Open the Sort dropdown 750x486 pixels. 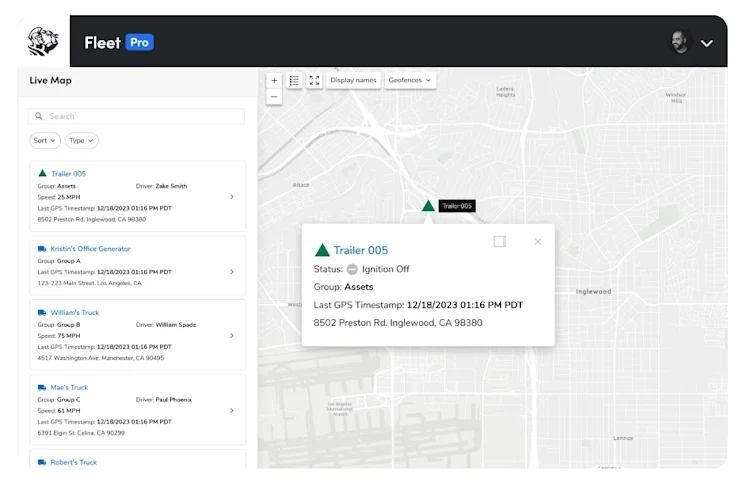point(44,141)
